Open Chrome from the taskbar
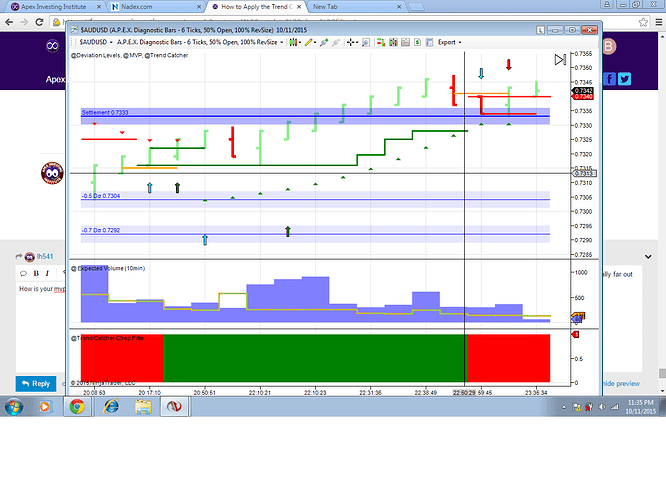 (x=77, y=407)
